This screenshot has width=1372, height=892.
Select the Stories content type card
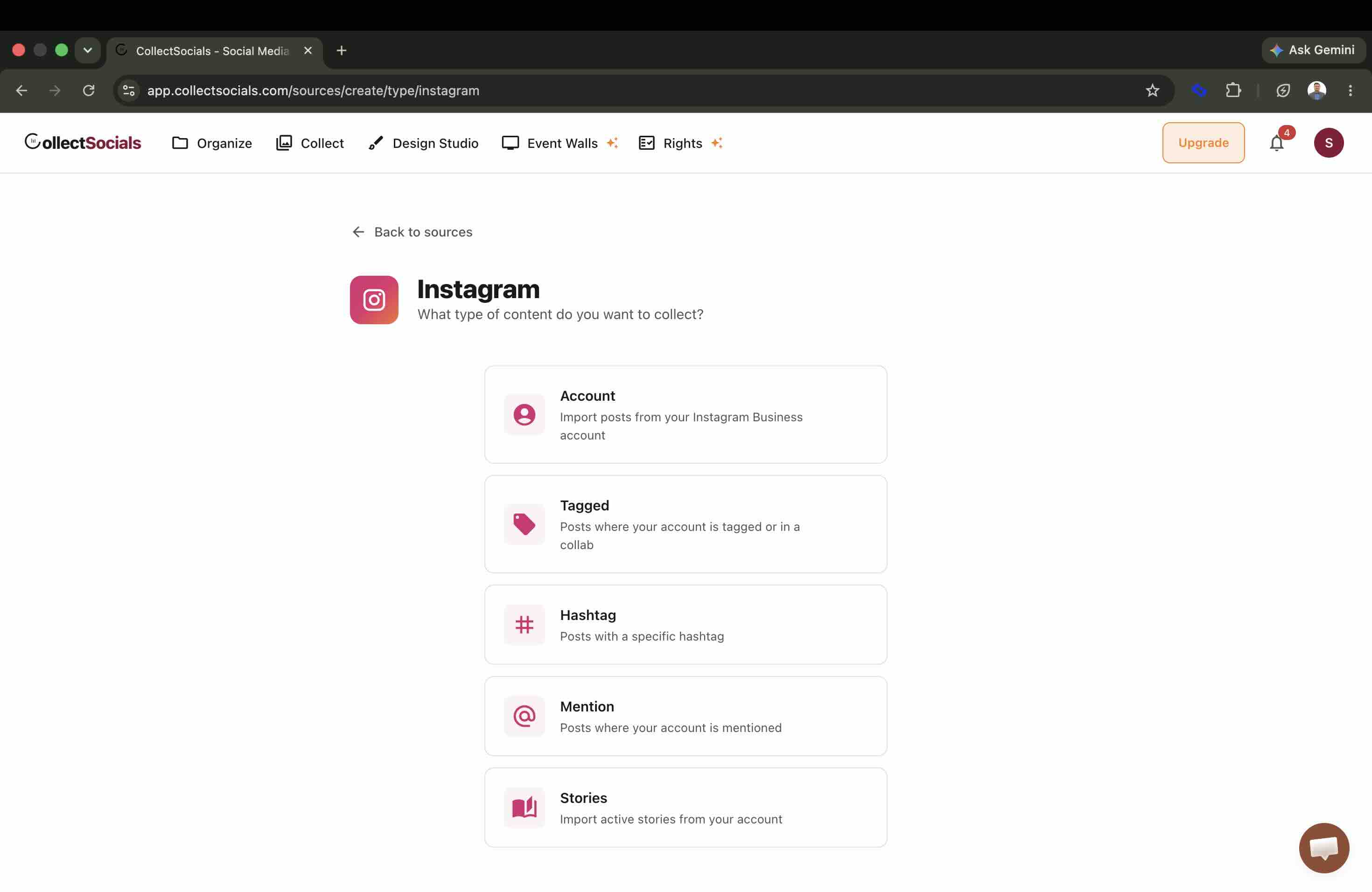(x=686, y=807)
